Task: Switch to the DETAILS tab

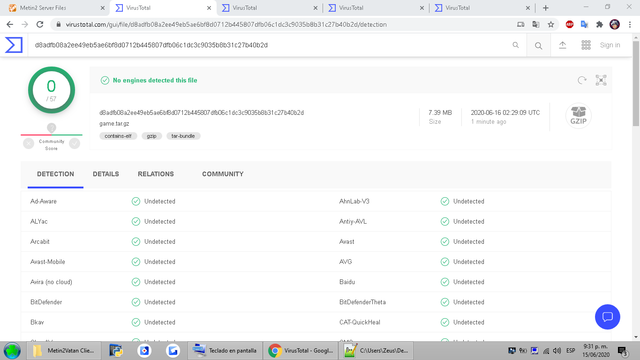Action: pos(106,174)
